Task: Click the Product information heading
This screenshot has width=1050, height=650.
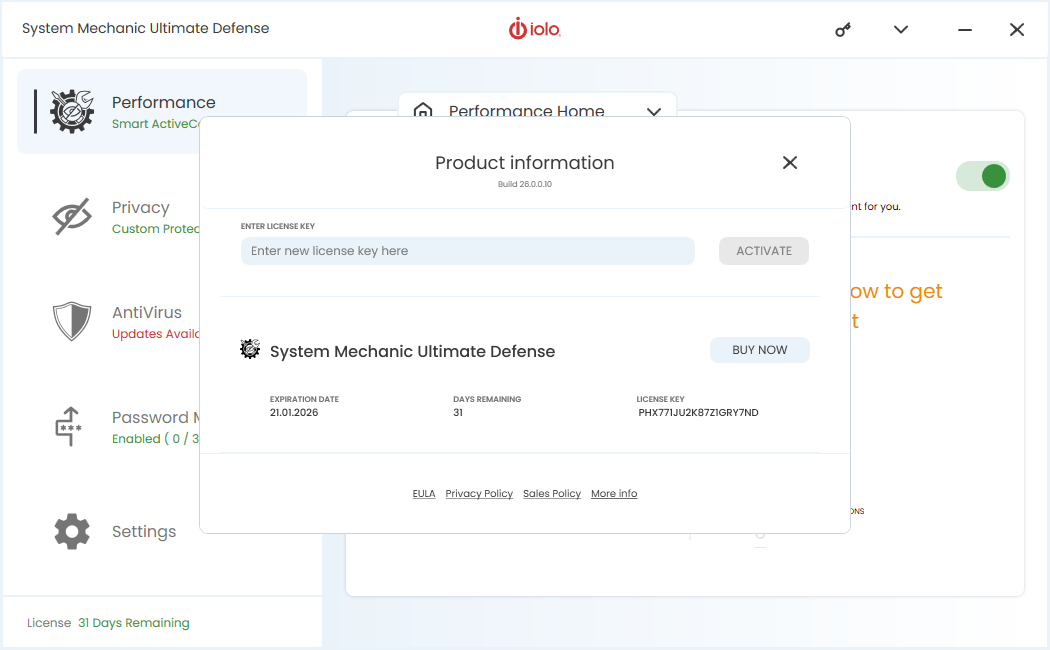Action: click(525, 163)
